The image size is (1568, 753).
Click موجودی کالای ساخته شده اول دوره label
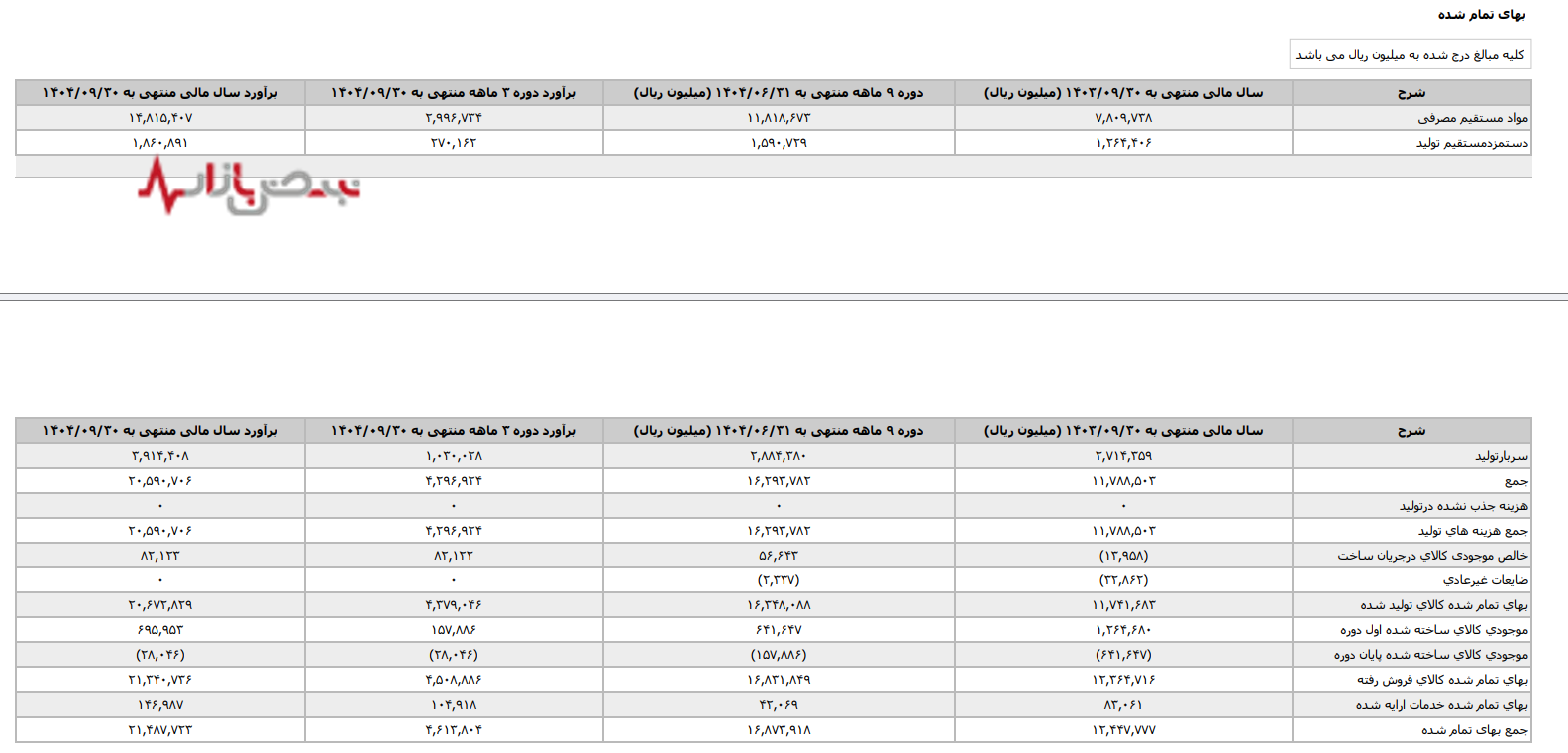1433,630
